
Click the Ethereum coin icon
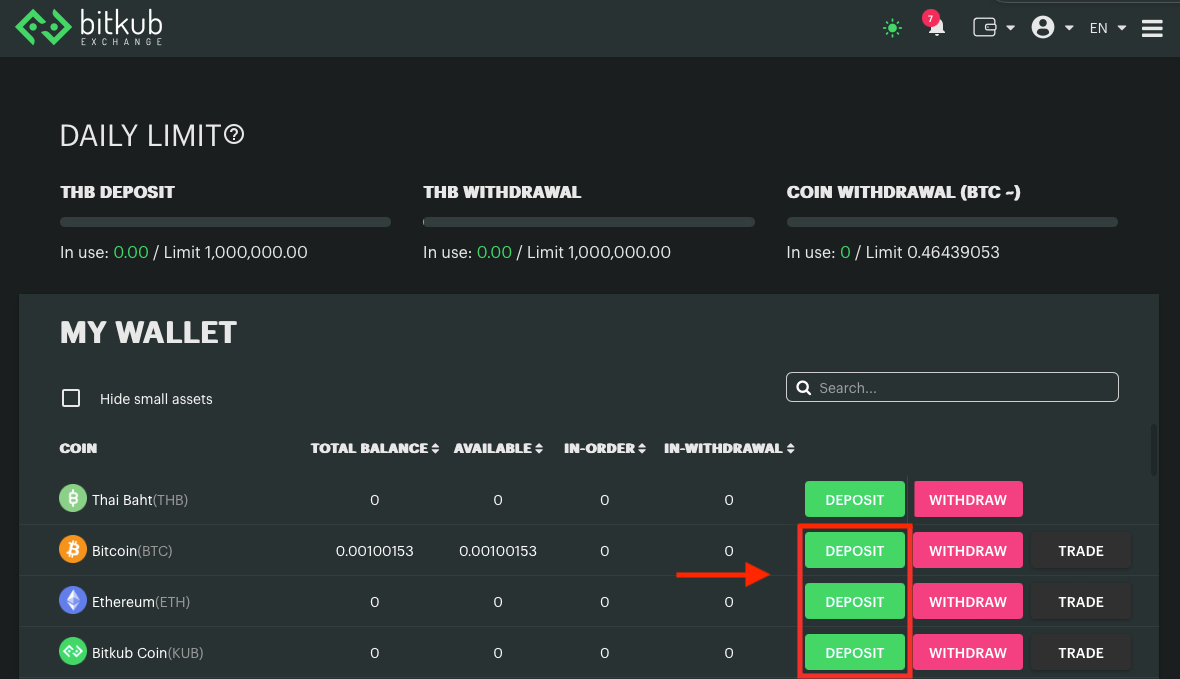(x=73, y=601)
